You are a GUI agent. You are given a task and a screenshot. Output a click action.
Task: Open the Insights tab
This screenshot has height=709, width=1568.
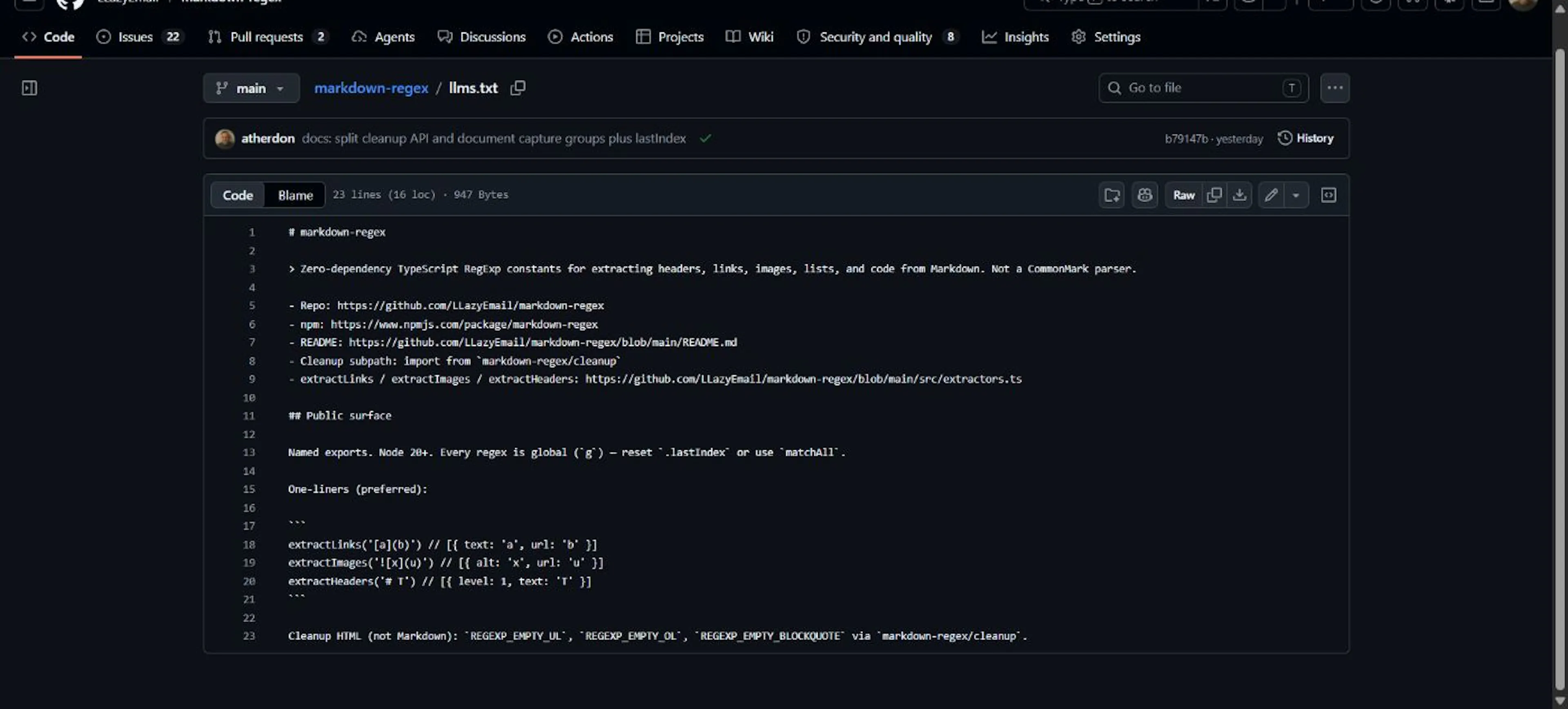point(1015,37)
